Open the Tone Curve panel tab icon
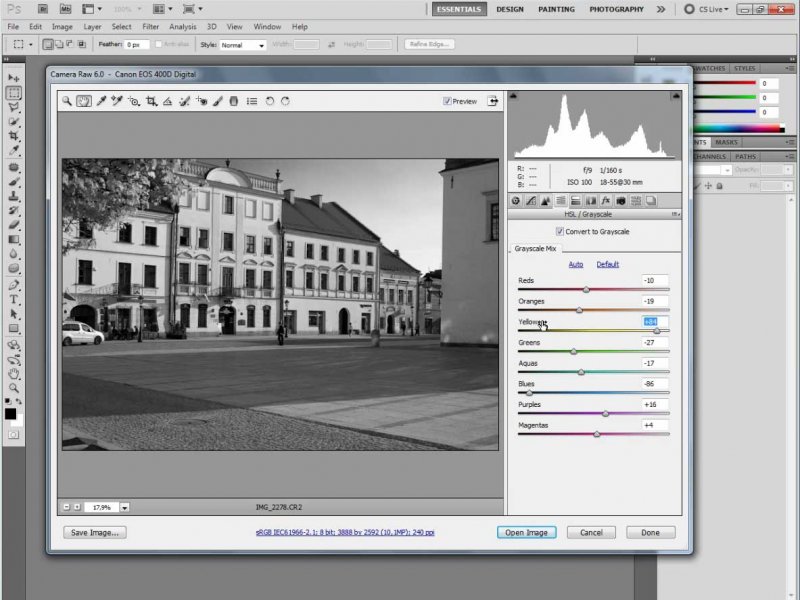800x600 pixels. pyautogui.click(x=531, y=201)
